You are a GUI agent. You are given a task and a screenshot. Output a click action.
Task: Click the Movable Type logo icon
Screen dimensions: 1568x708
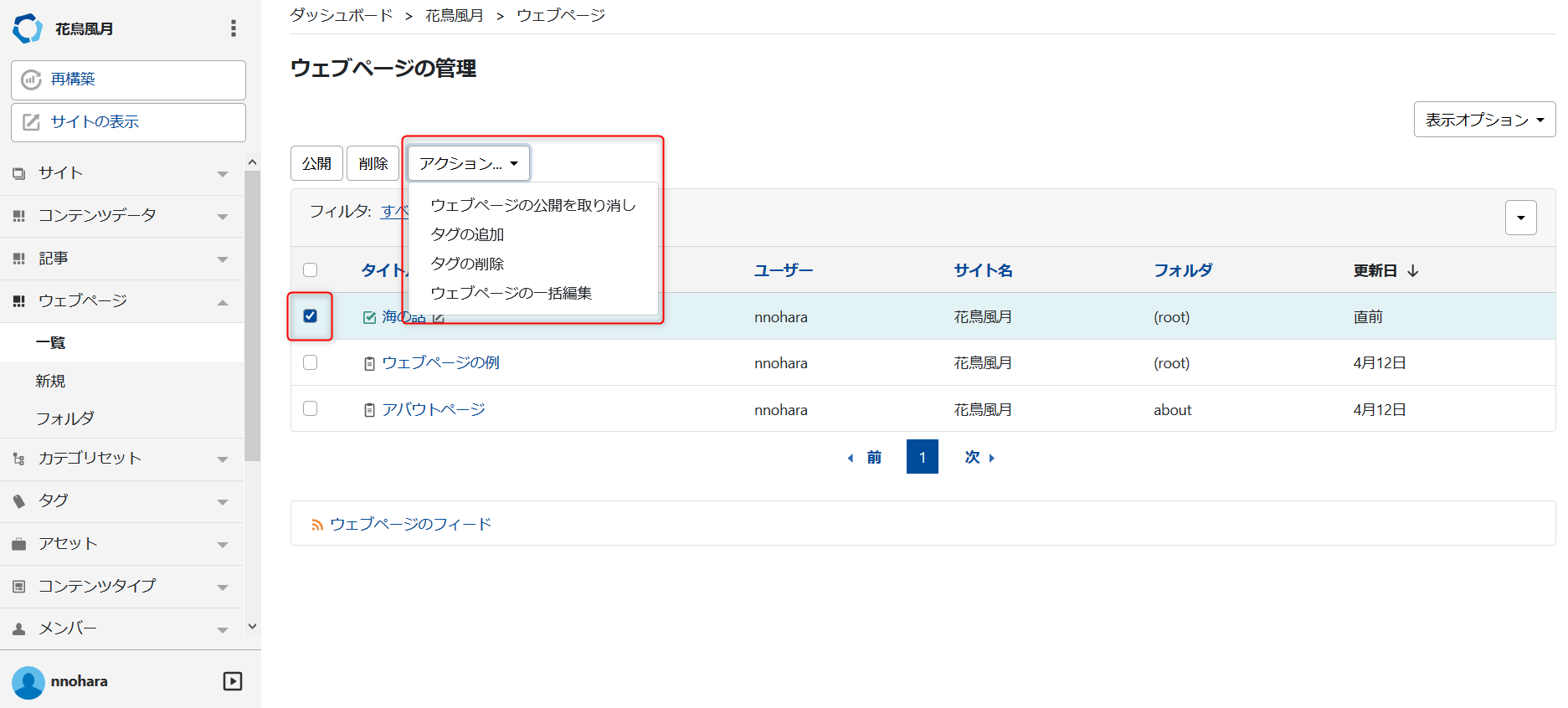pos(27,28)
